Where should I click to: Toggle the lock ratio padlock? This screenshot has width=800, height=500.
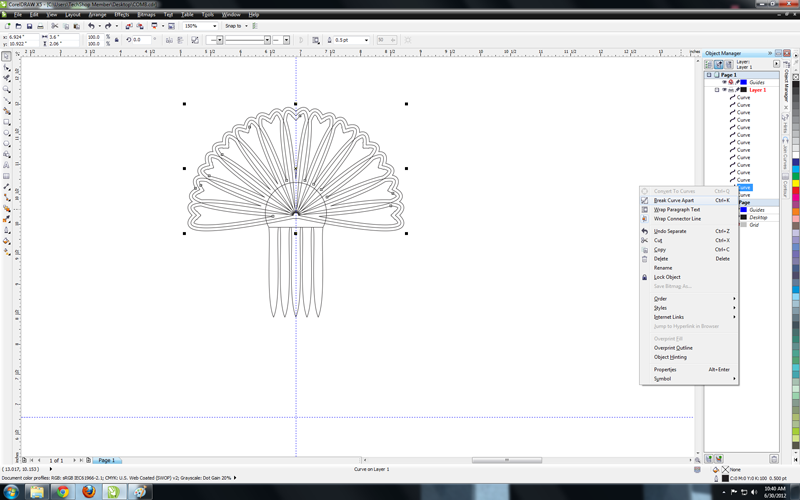(117, 40)
